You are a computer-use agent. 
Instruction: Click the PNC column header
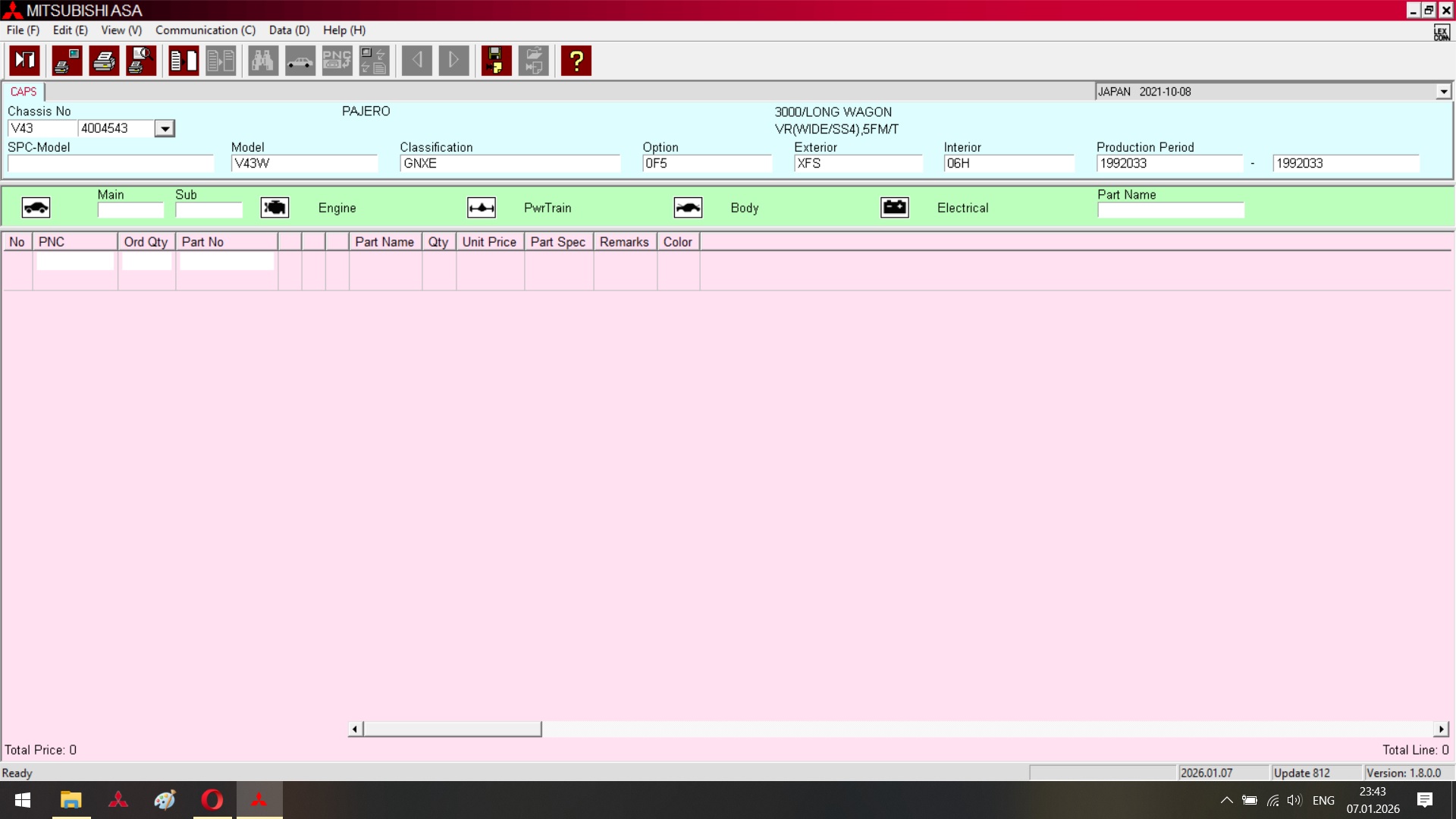[x=74, y=242]
